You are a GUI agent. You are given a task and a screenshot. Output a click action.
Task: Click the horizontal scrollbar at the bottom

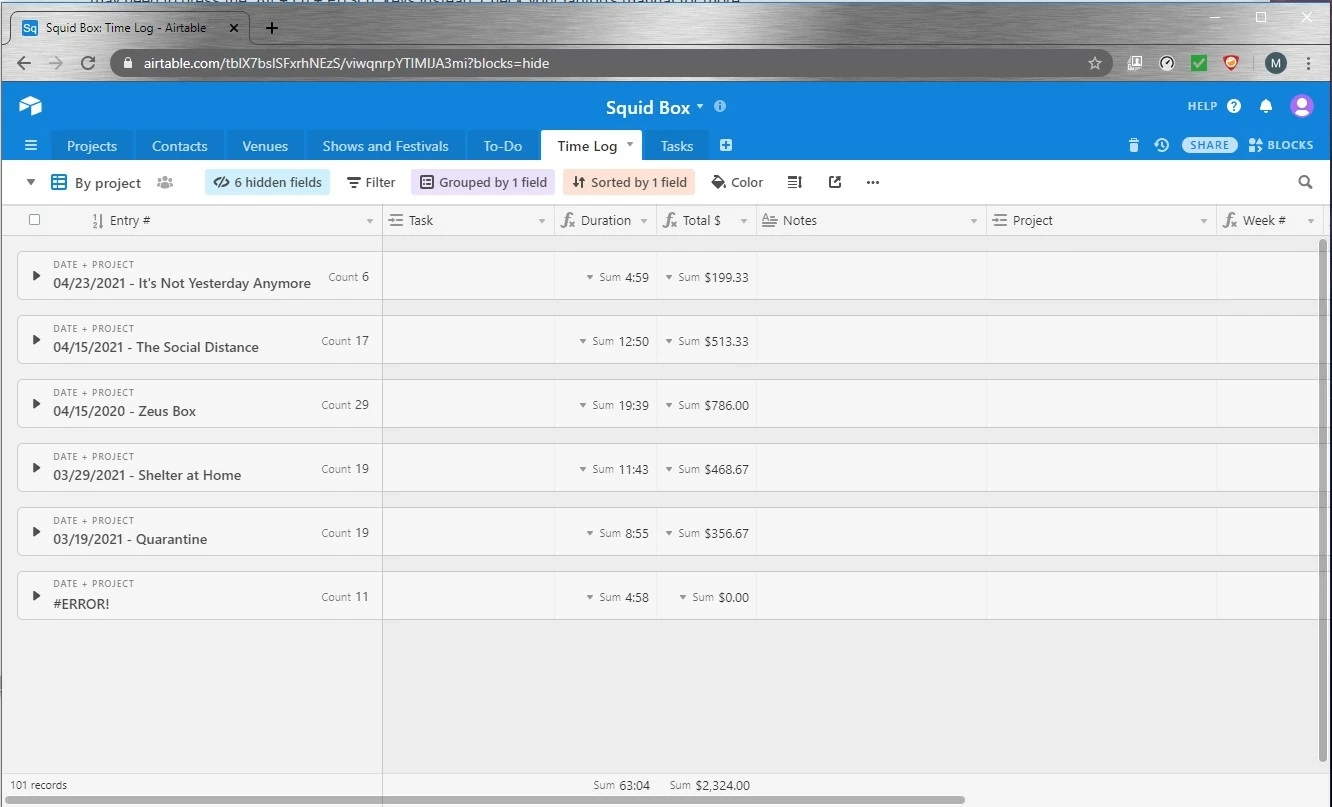tap(484, 800)
